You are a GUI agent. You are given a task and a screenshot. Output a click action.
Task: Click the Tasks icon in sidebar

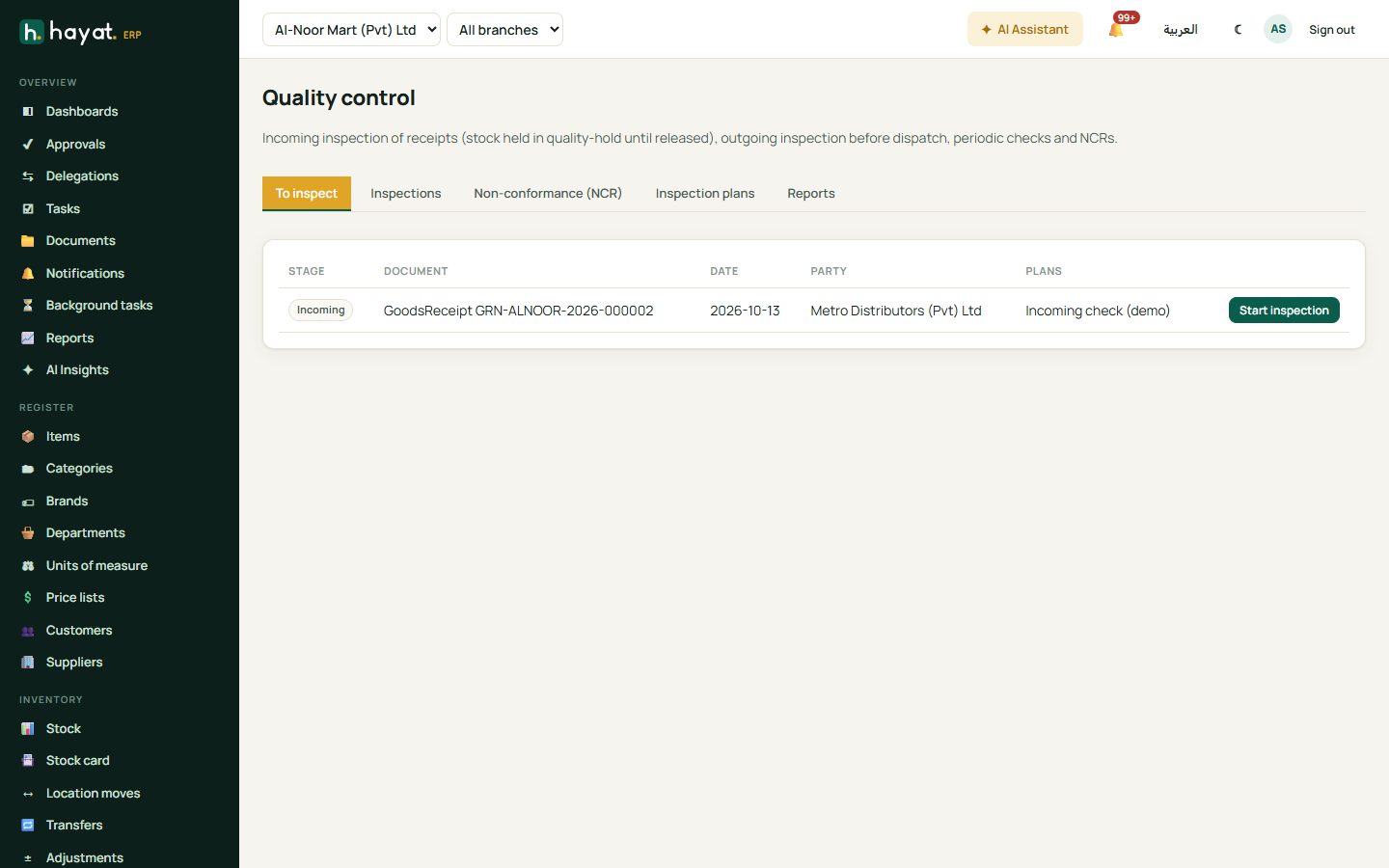click(28, 208)
